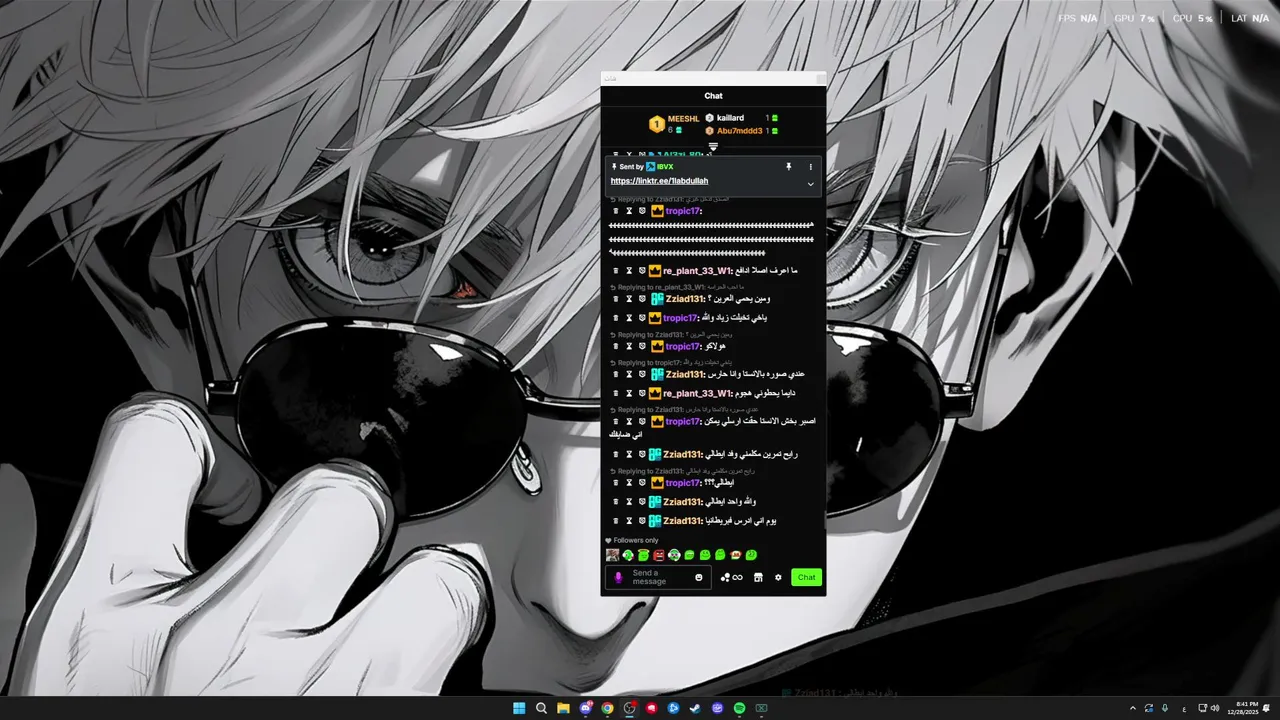The height and width of the screenshot is (720, 1280).
Task: Open the volume control in system tray
Action: coord(1215,708)
